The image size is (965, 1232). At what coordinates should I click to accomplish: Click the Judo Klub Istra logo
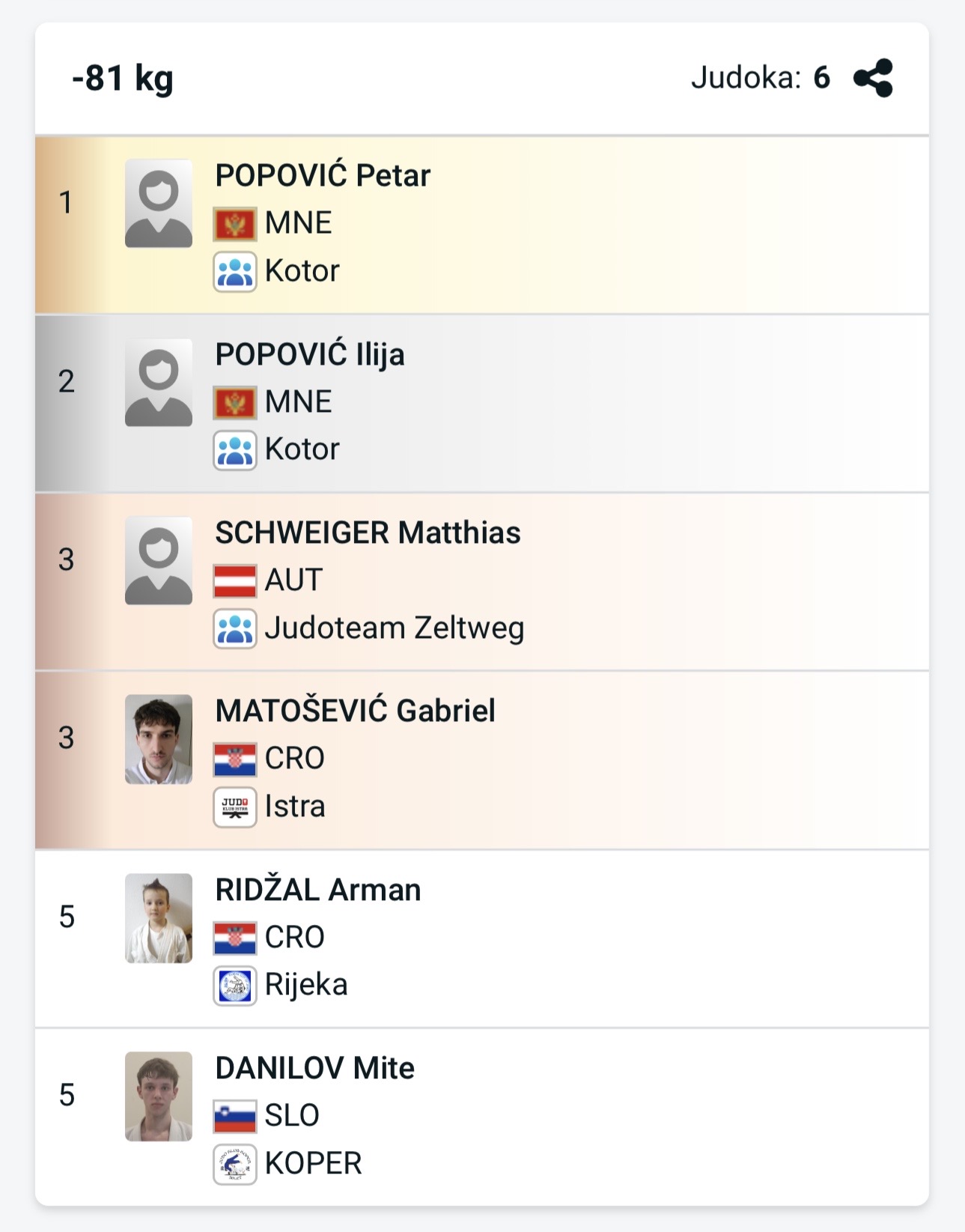[235, 807]
